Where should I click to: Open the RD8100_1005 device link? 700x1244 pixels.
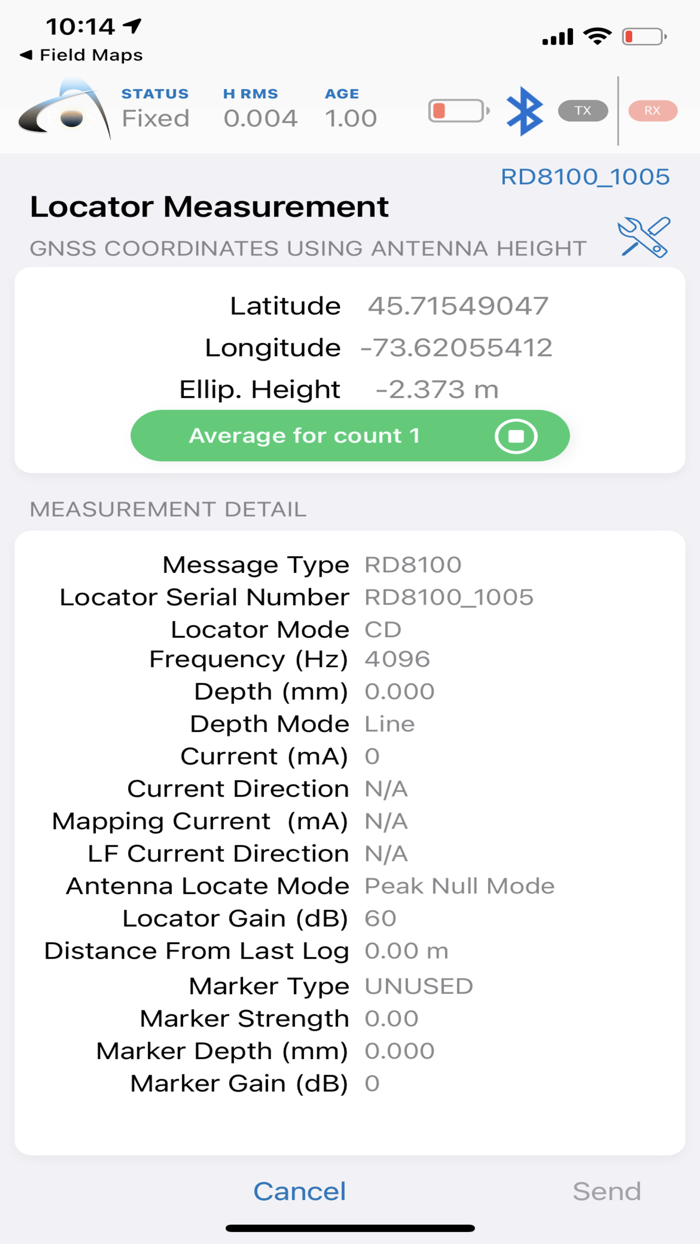[x=586, y=176]
